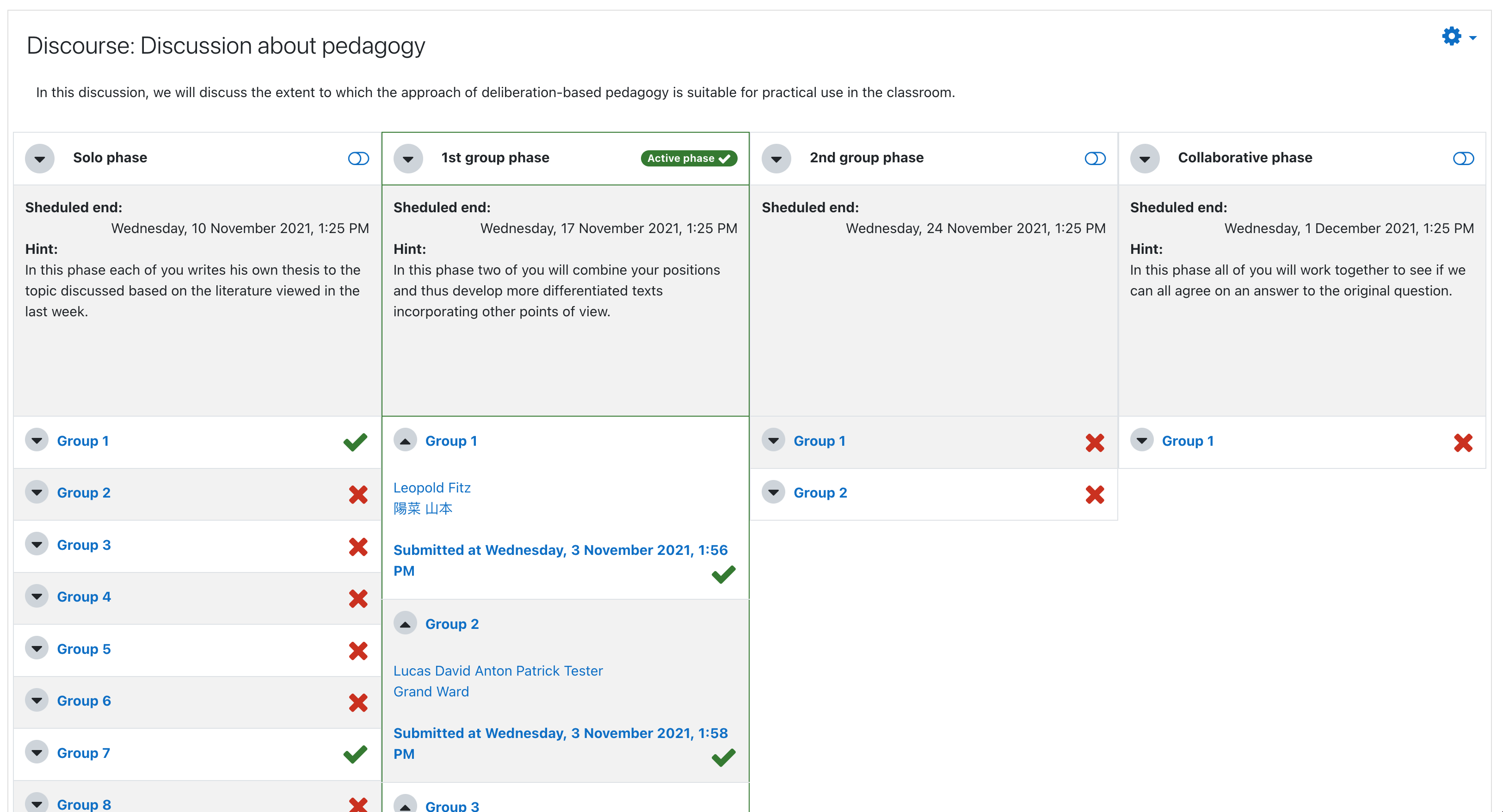Click the Active phase badge

pyautogui.click(x=689, y=158)
